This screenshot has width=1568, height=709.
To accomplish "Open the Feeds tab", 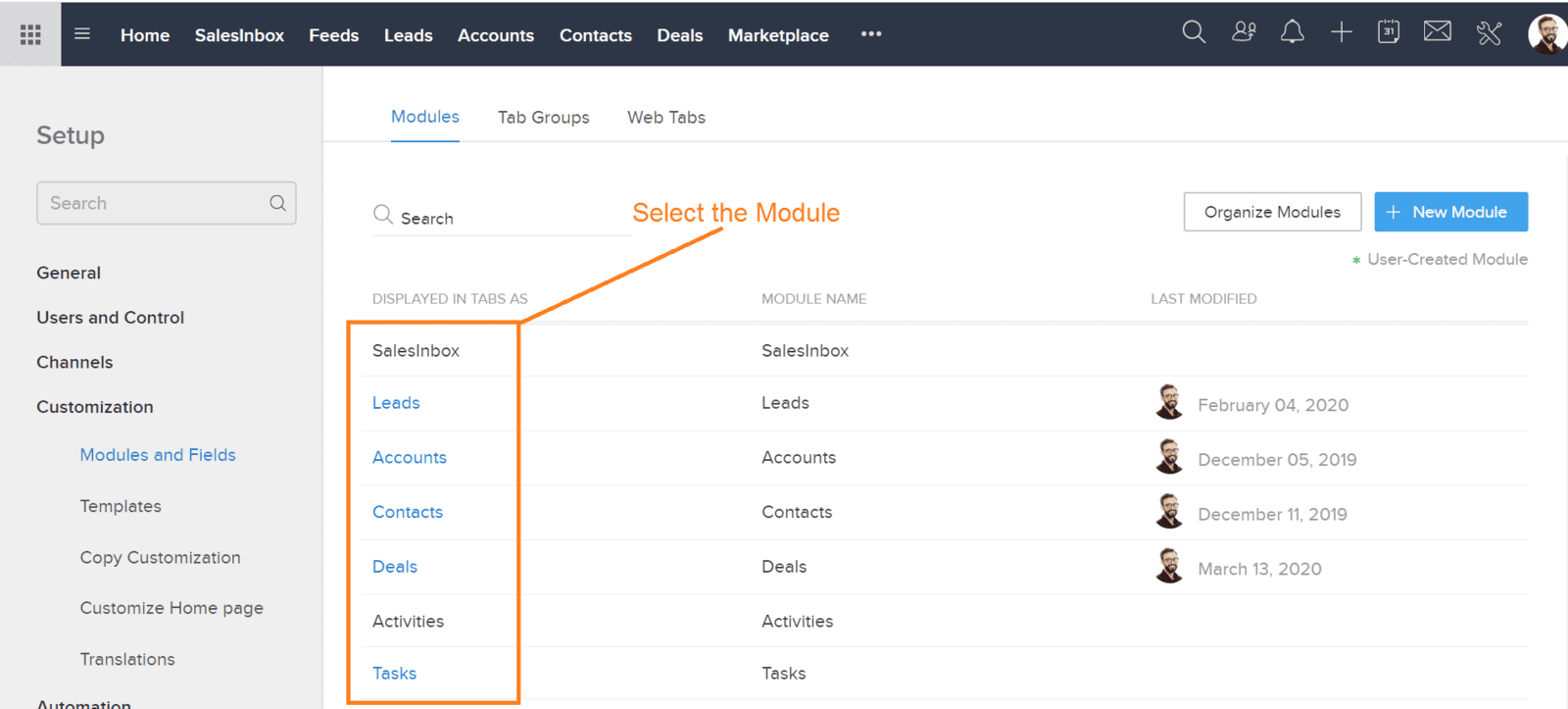I will (x=334, y=35).
